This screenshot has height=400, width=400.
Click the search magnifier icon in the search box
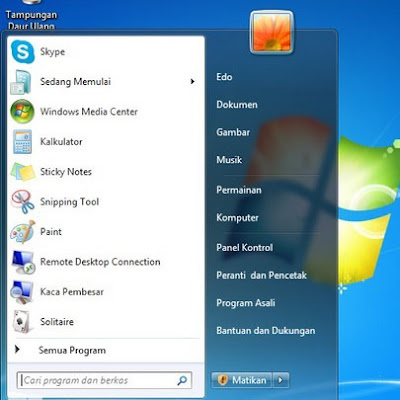[182, 380]
